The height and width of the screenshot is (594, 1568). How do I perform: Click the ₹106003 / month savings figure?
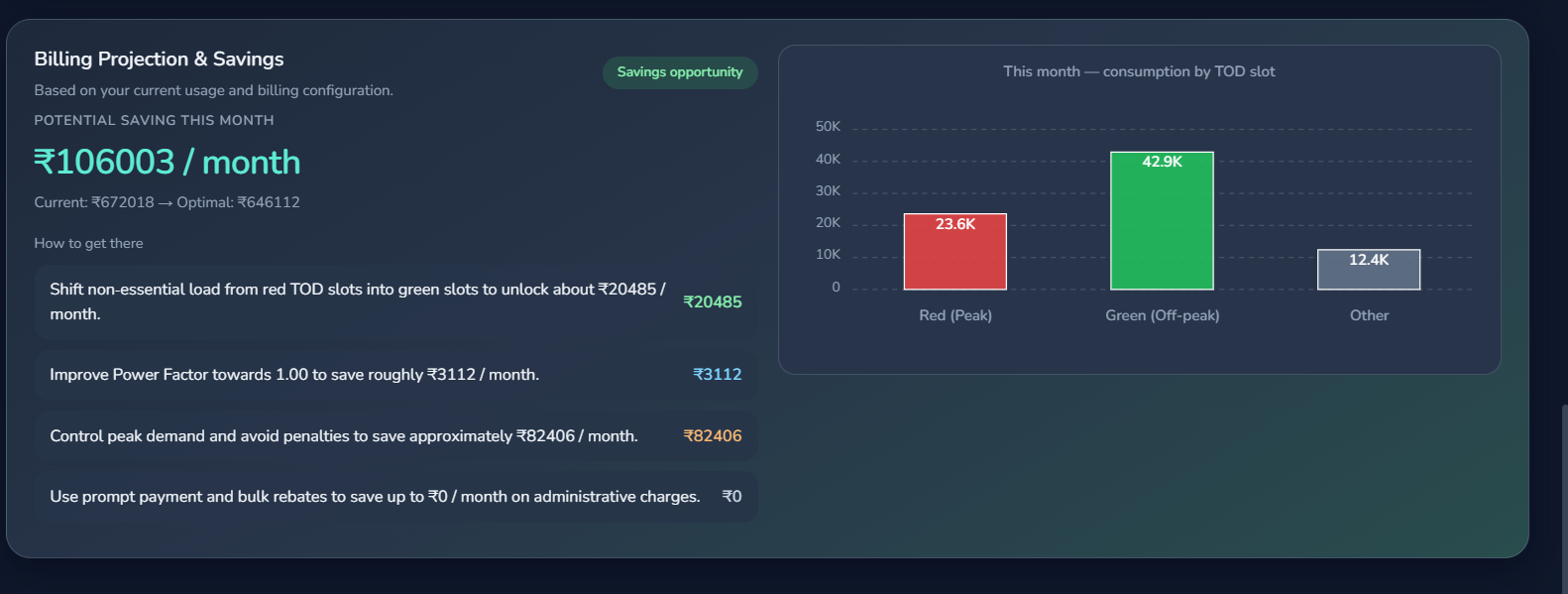(168, 162)
